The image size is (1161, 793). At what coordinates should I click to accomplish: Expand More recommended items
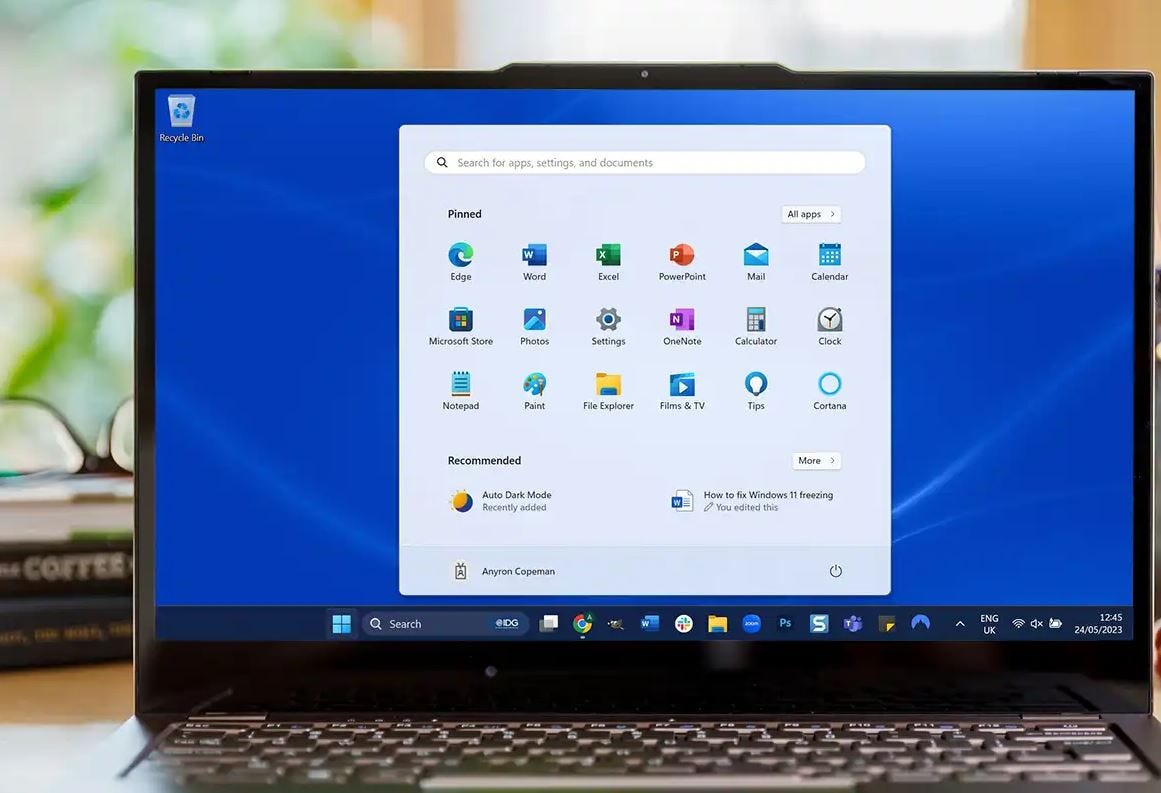pos(816,461)
